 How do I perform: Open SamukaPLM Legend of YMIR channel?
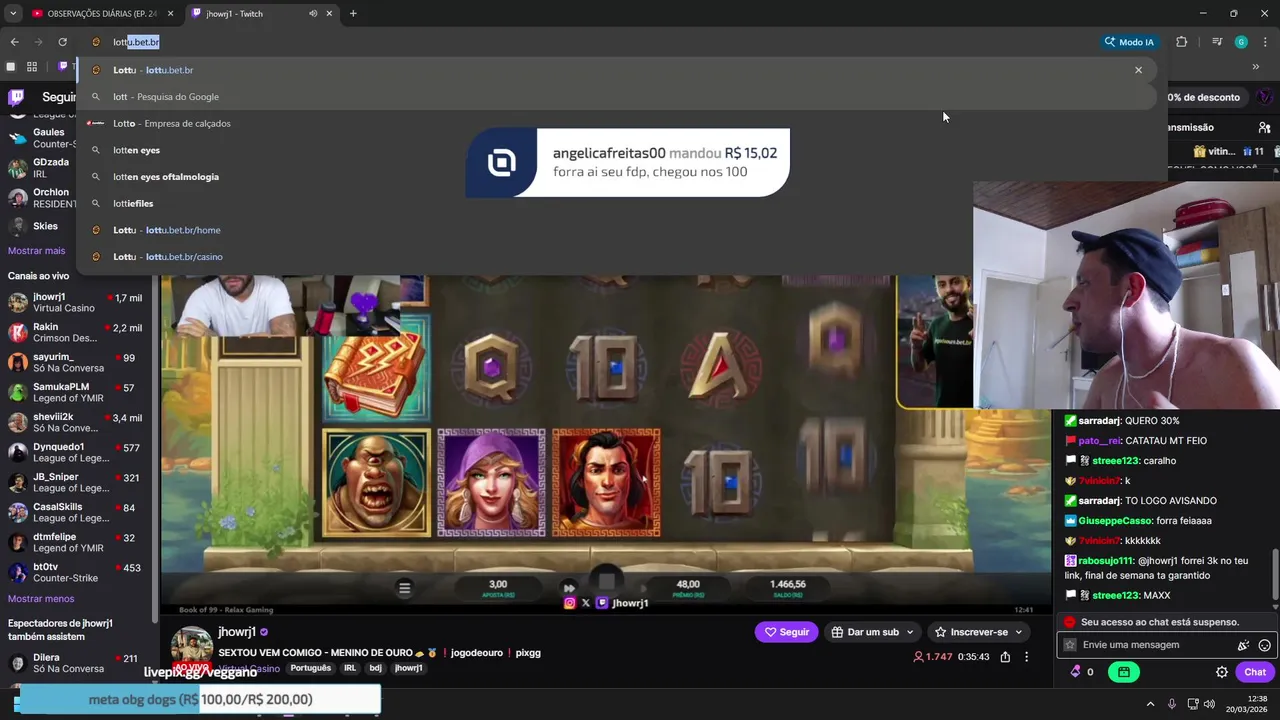[76, 393]
